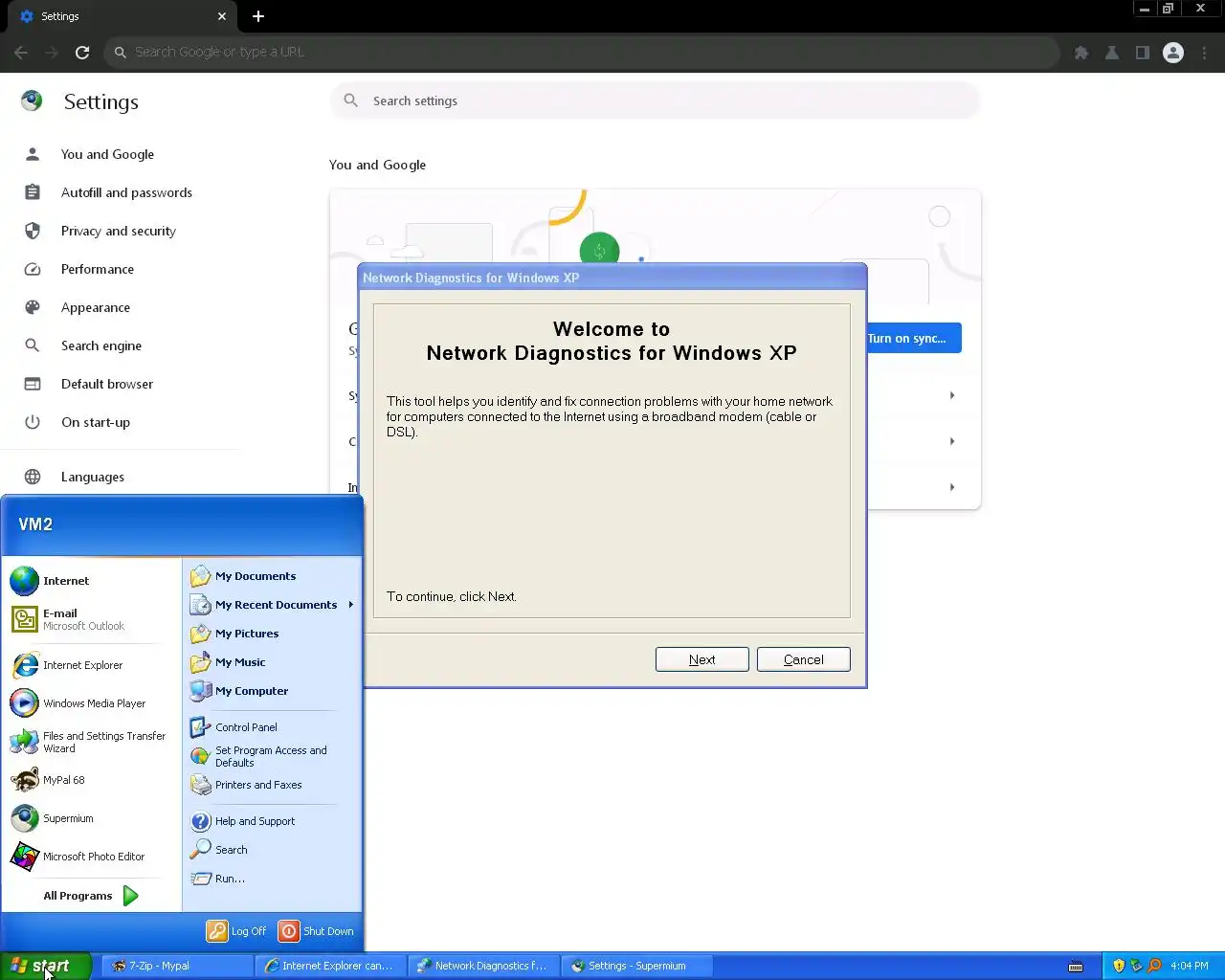This screenshot has width=1225, height=980.
Task: Open Files and Settings Transfer Wizard
Action: point(92,742)
